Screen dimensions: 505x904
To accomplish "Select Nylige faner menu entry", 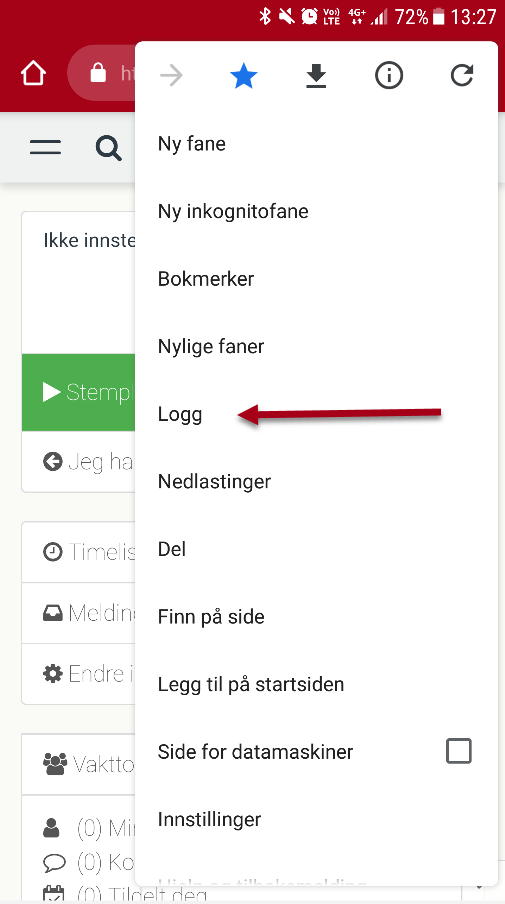I will click(x=316, y=346).
